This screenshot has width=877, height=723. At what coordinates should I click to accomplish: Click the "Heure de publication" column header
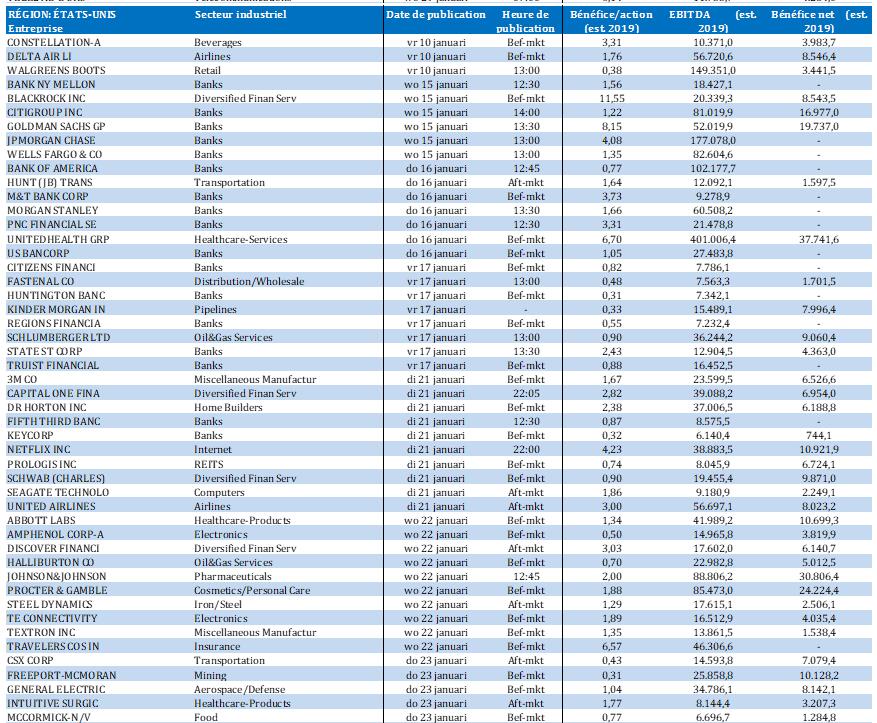click(x=526, y=21)
